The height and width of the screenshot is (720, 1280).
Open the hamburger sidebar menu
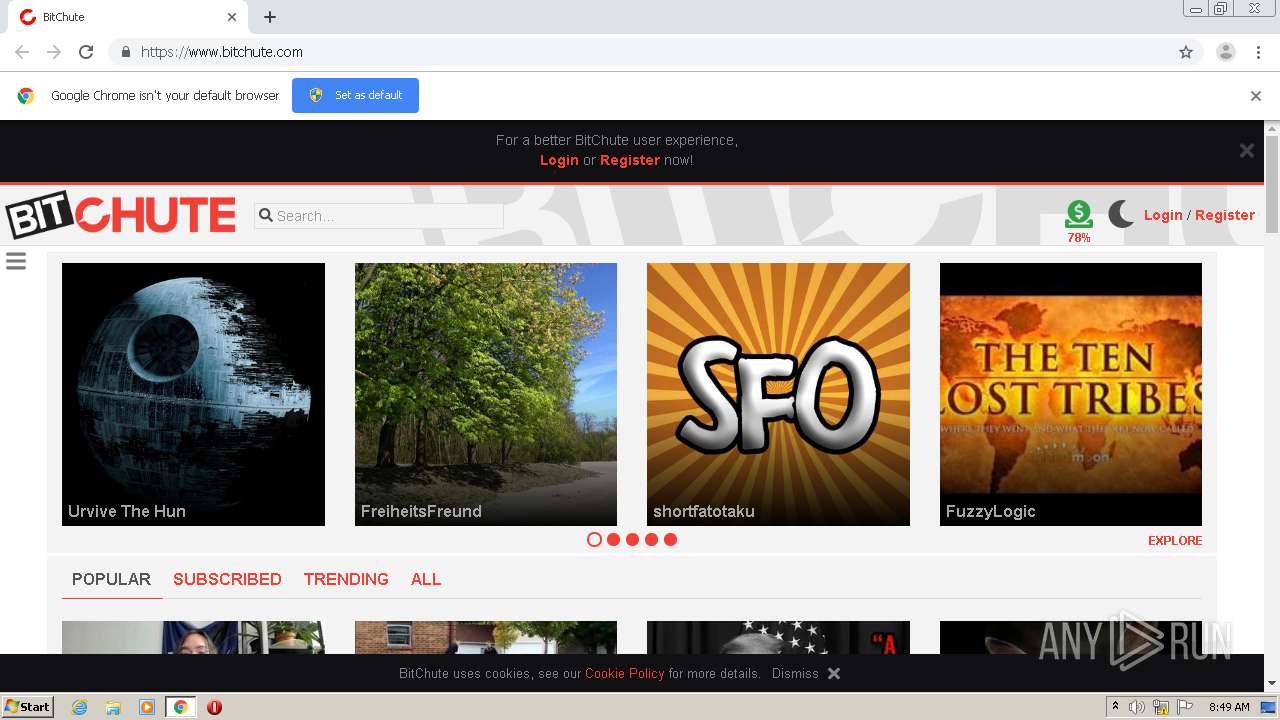[x=16, y=261]
